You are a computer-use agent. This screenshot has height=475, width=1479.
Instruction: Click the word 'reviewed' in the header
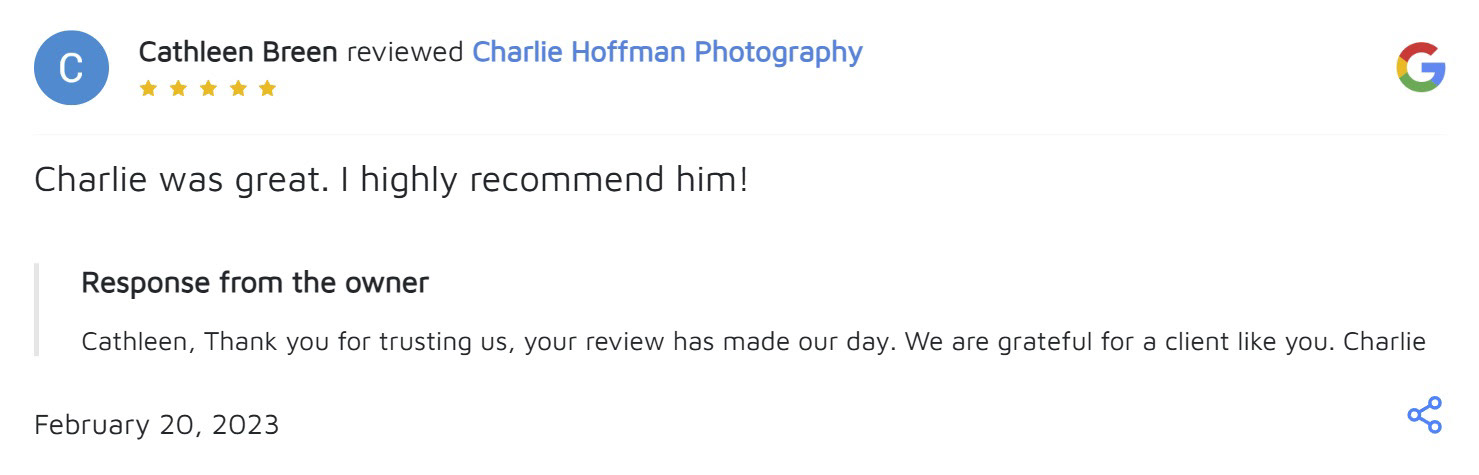point(404,52)
